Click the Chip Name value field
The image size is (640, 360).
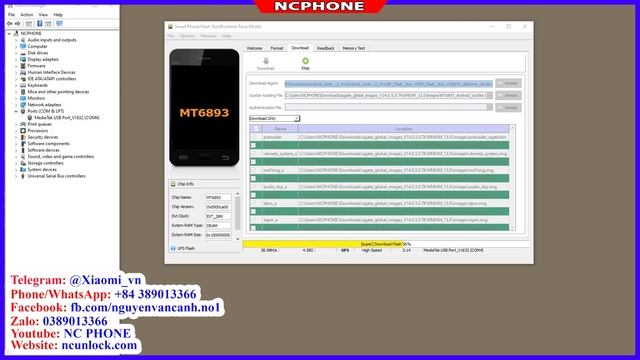pyautogui.click(x=218, y=198)
